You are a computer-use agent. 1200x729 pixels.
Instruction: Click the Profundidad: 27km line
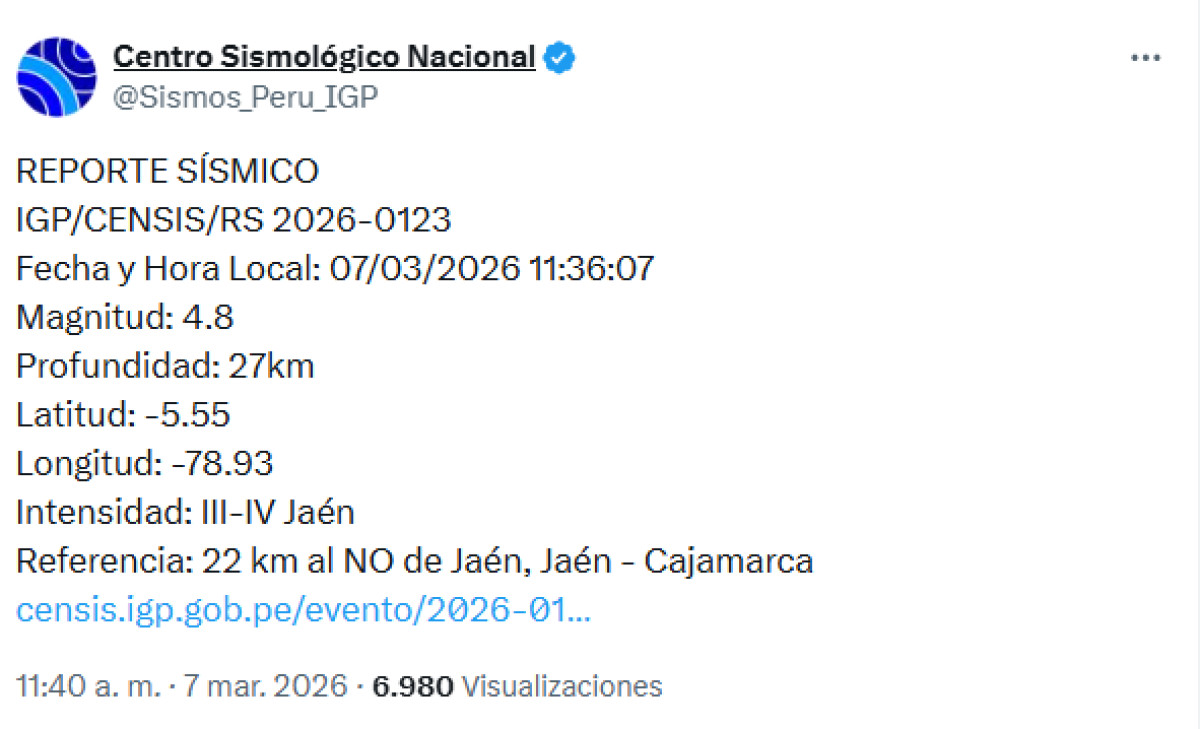(x=165, y=366)
